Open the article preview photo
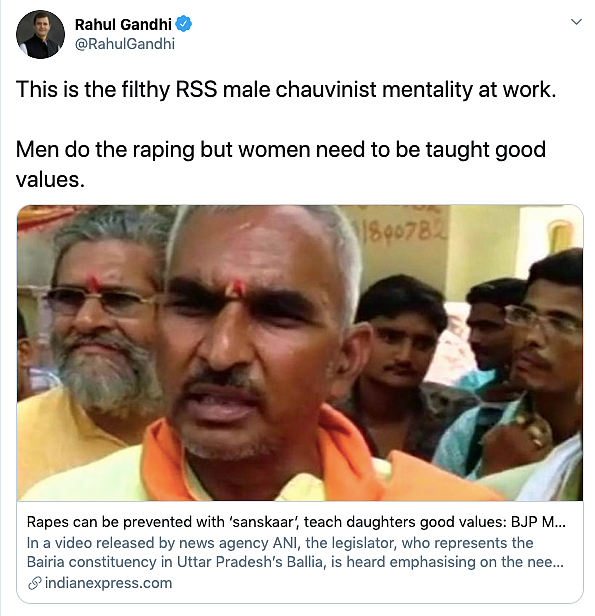 pos(300,353)
